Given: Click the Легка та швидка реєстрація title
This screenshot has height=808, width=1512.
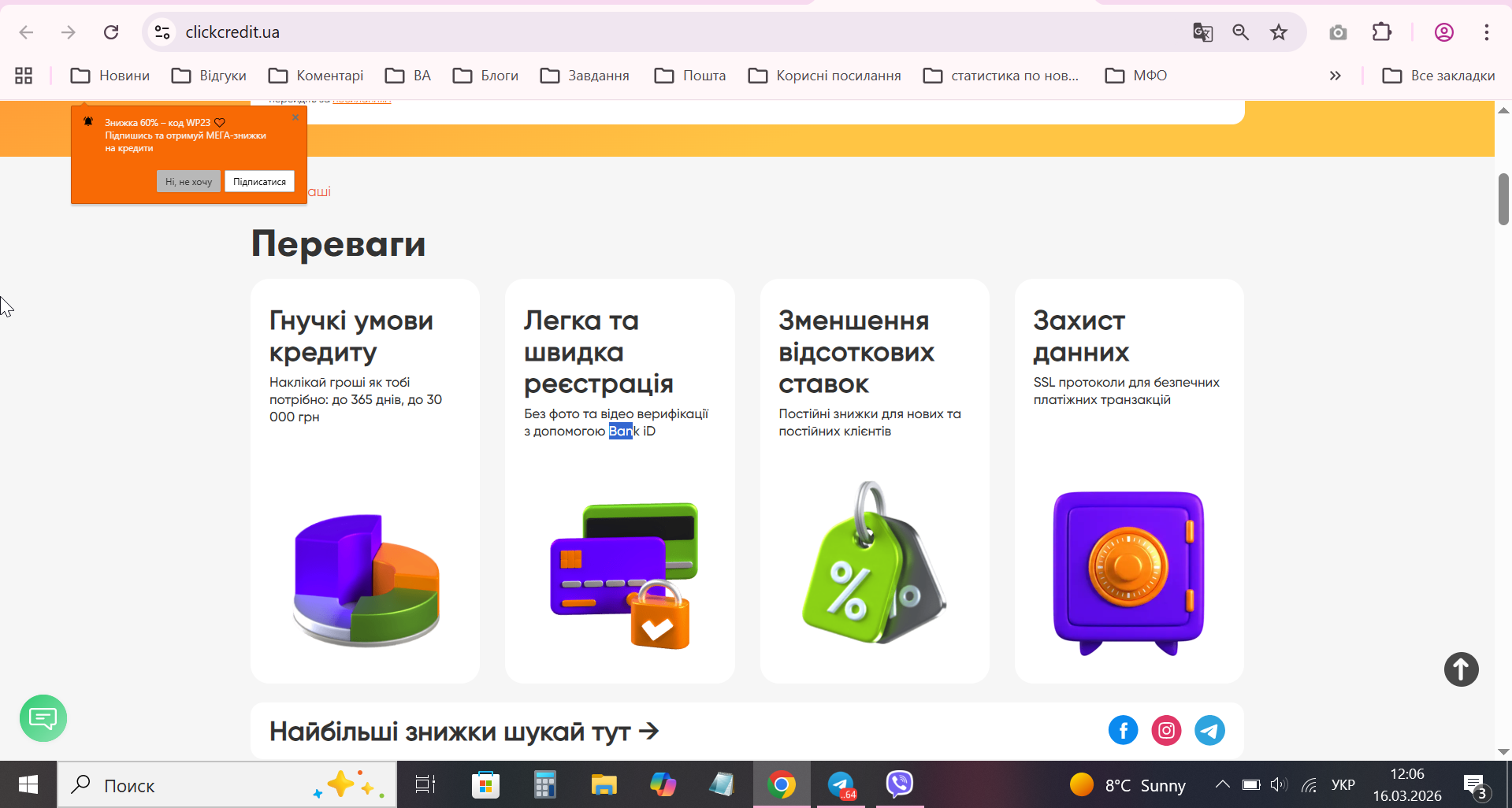Looking at the screenshot, I should click(x=599, y=352).
